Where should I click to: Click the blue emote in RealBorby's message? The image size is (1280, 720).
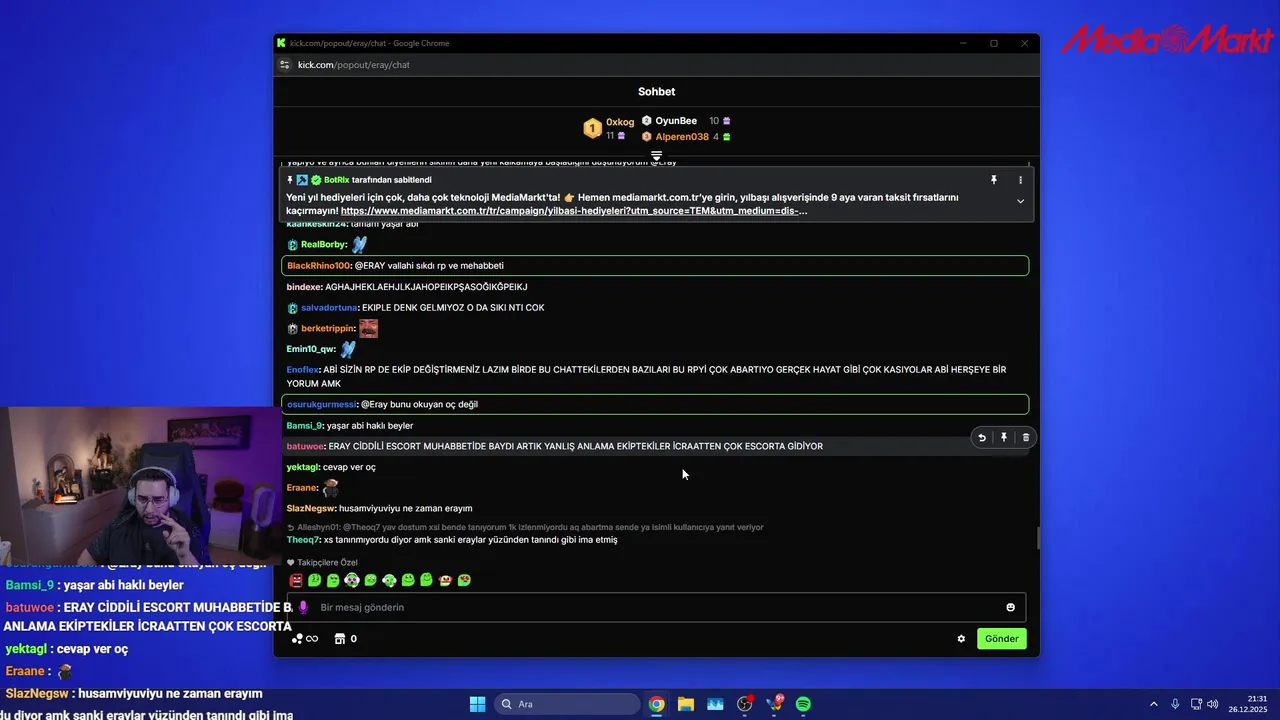359,245
